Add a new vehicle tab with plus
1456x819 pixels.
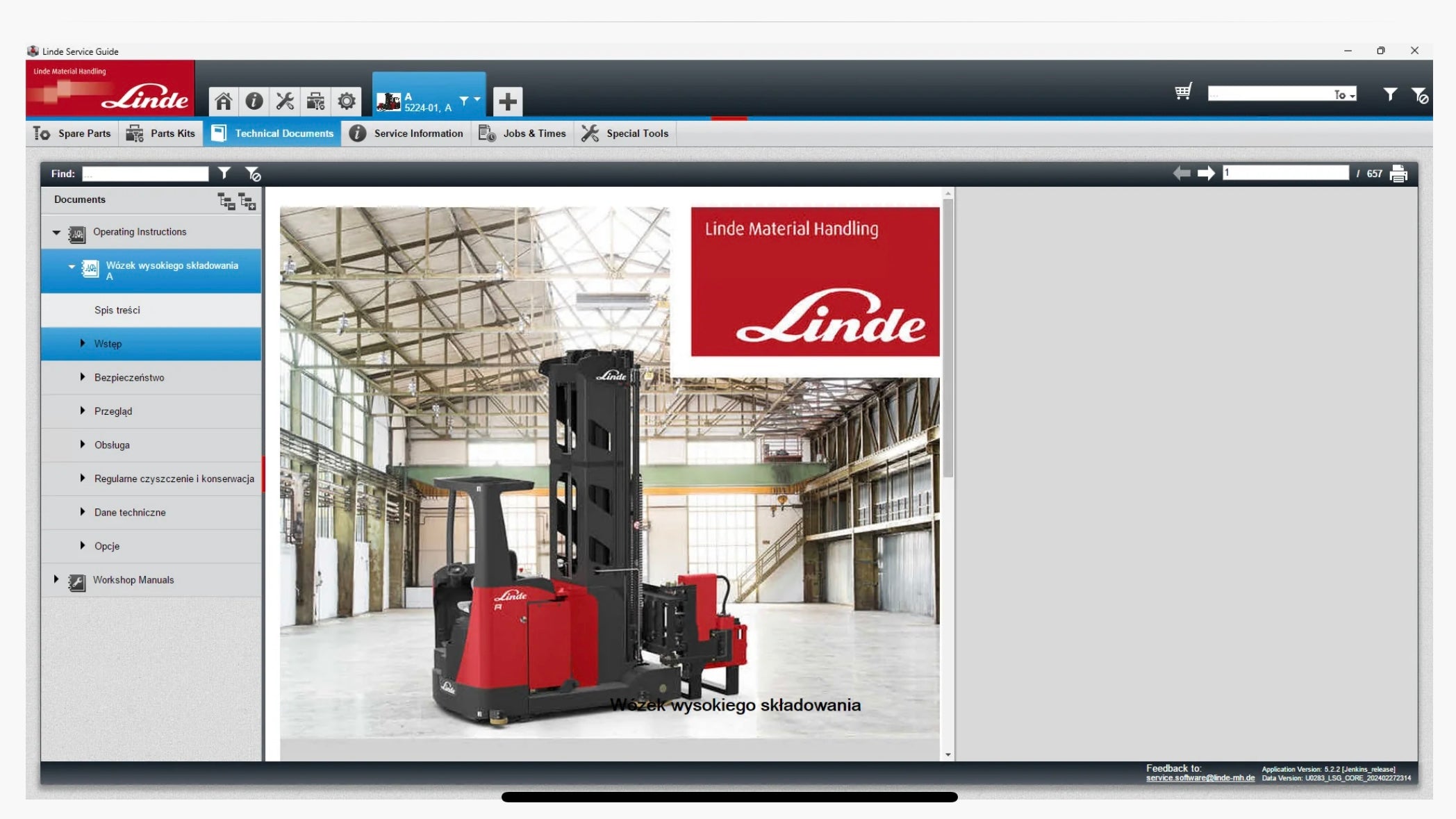point(508,101)
